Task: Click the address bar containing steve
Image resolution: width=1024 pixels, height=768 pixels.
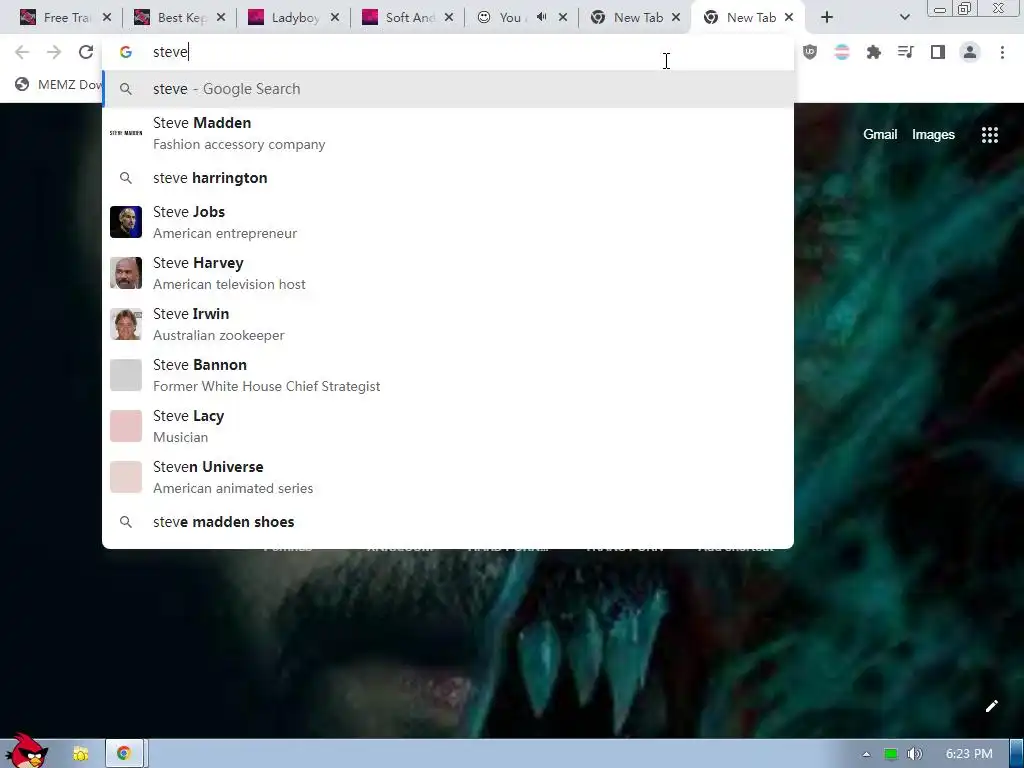Action: pyautogui.click(x=448, y=52)
